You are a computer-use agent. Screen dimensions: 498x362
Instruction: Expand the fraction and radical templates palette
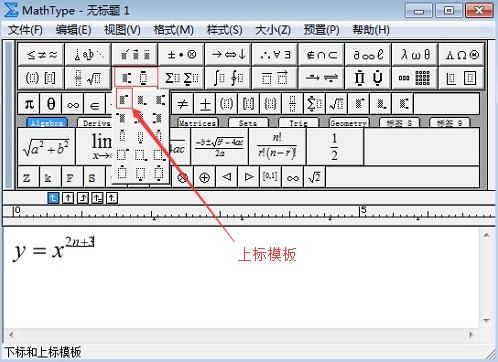(x=88, y=78)
